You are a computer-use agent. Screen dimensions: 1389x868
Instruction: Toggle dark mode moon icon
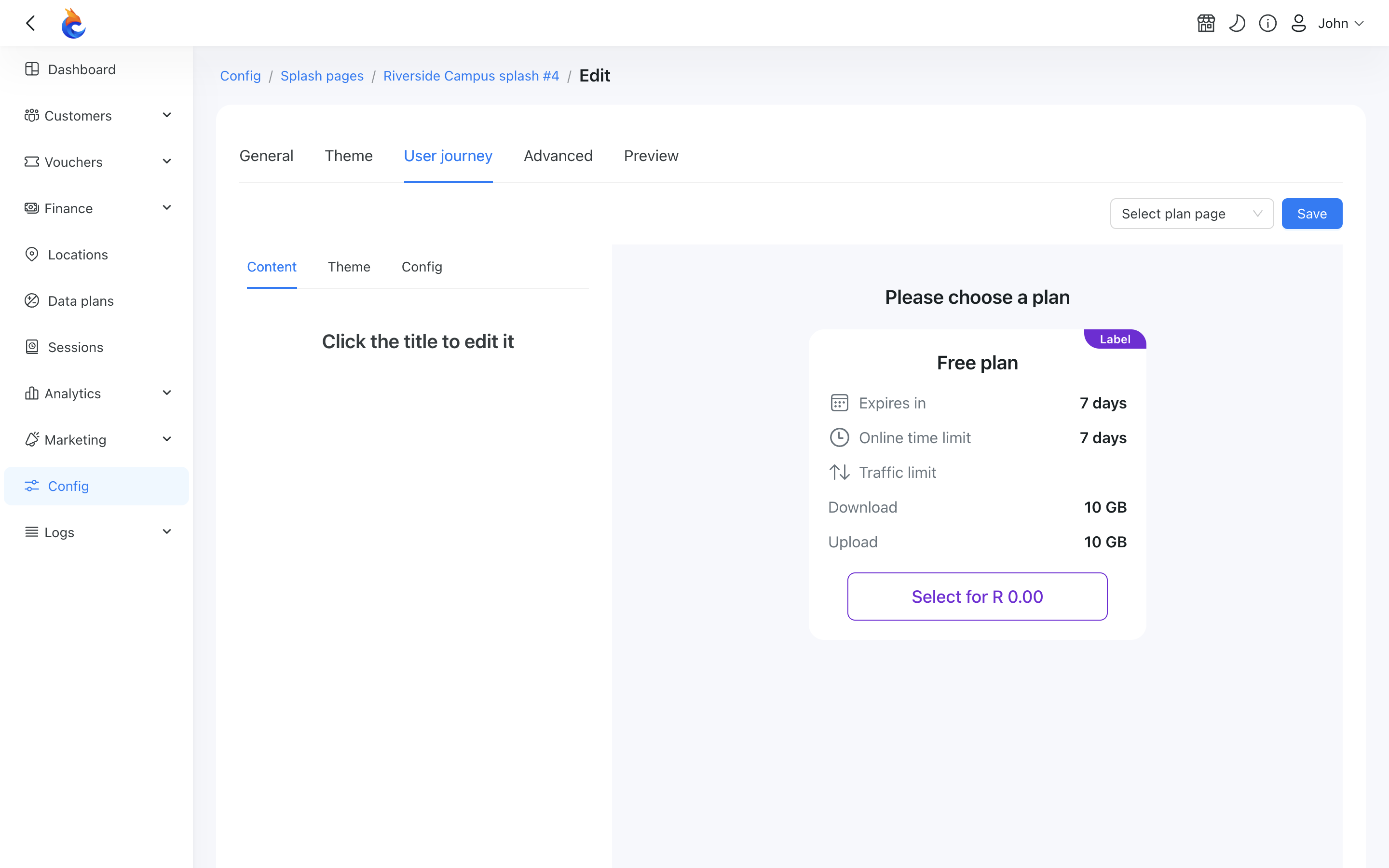(1237, 24)
